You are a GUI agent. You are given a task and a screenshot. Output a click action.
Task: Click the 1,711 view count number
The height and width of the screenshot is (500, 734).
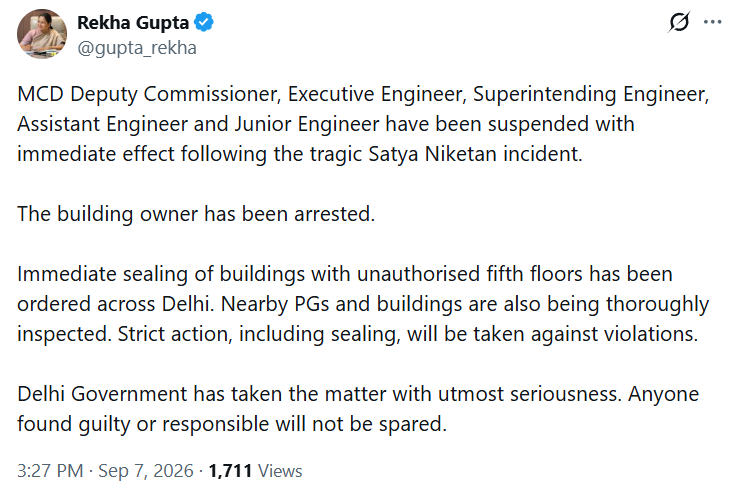pos(230,471)
